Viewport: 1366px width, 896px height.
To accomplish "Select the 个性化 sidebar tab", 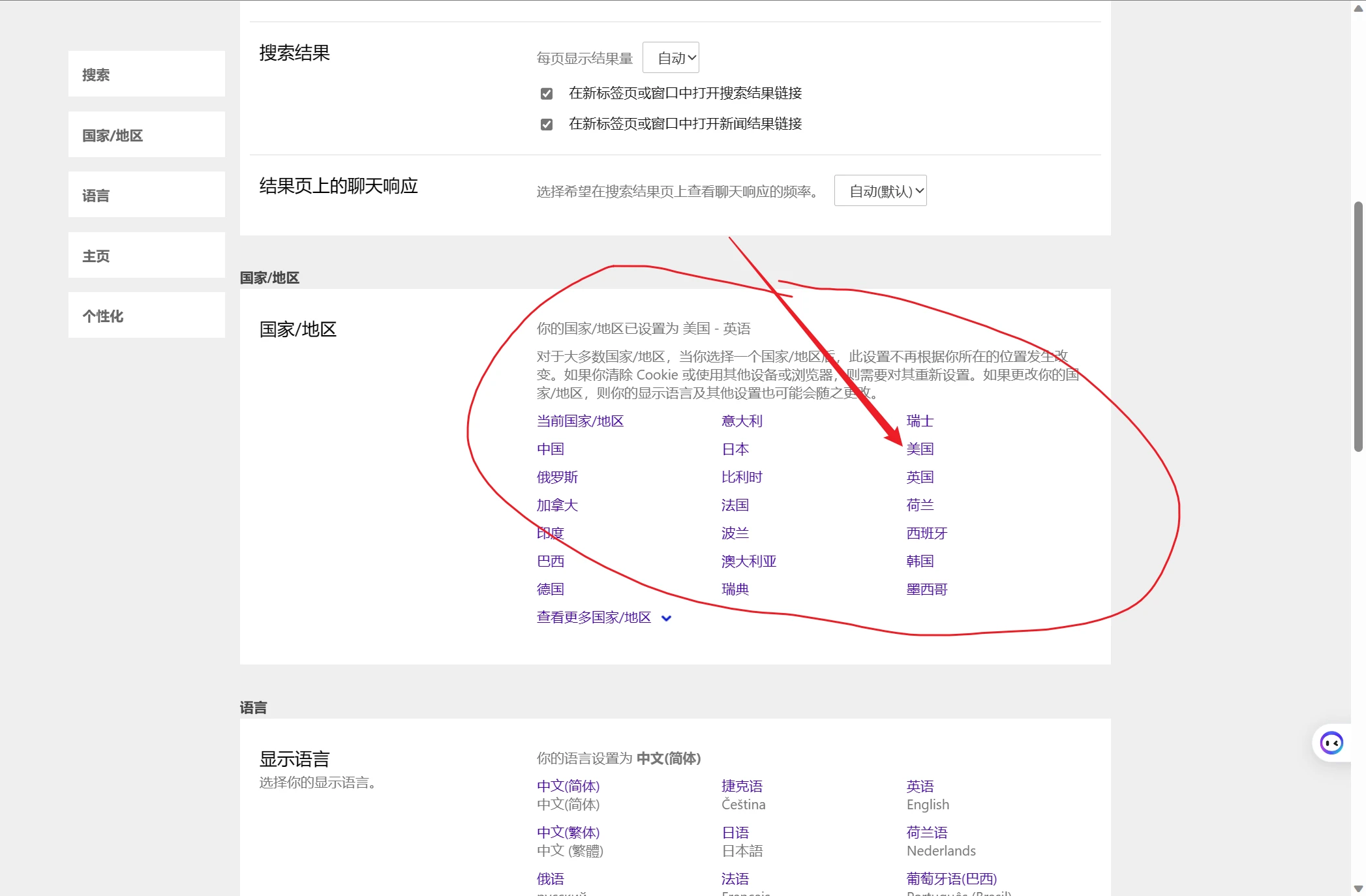I will pyautogui.click(x=147, y=316).
